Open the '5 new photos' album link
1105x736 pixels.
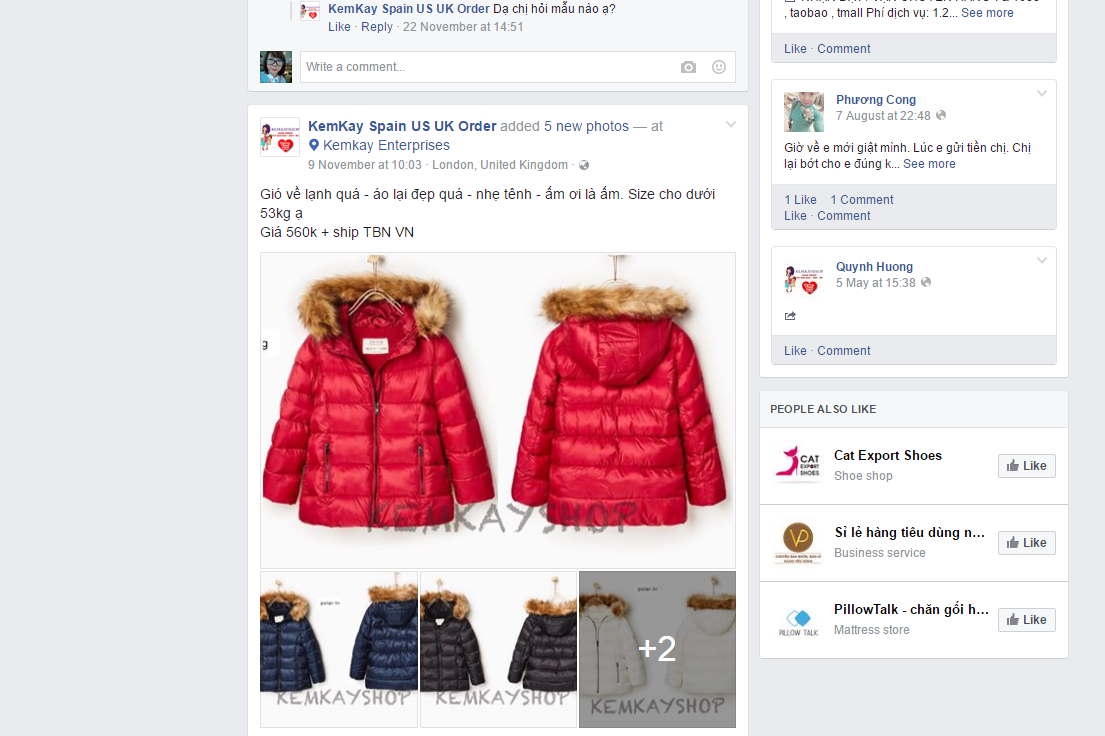click(586, 126)
